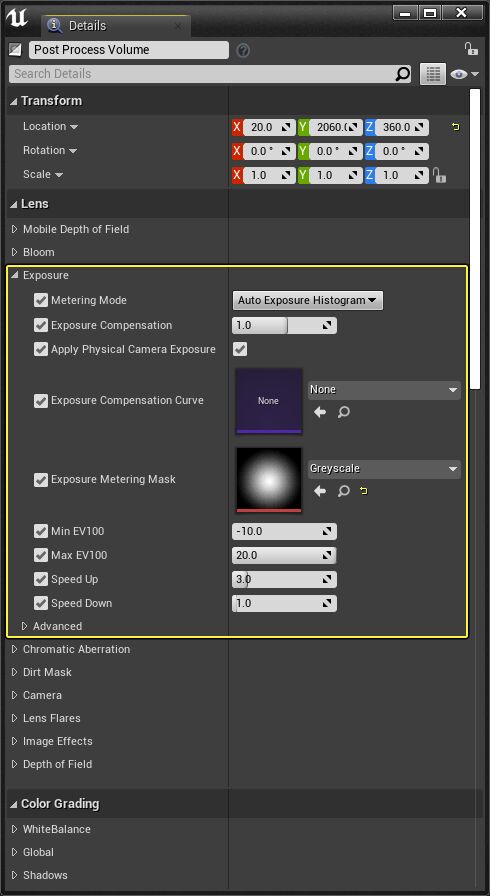Expand the Advanced exposure settings
Image resolution: width=490 pixels, height=896 pixels.
tap(25, 626)
